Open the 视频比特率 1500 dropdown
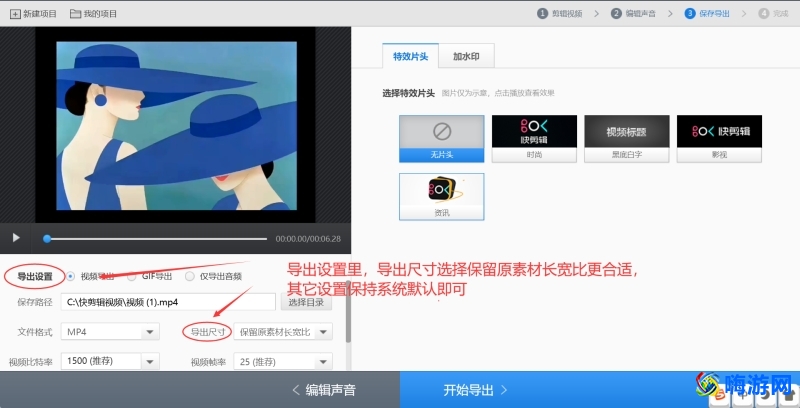Image resolution: width=800 pixels, height=408 pixels. tap(110, 361)
